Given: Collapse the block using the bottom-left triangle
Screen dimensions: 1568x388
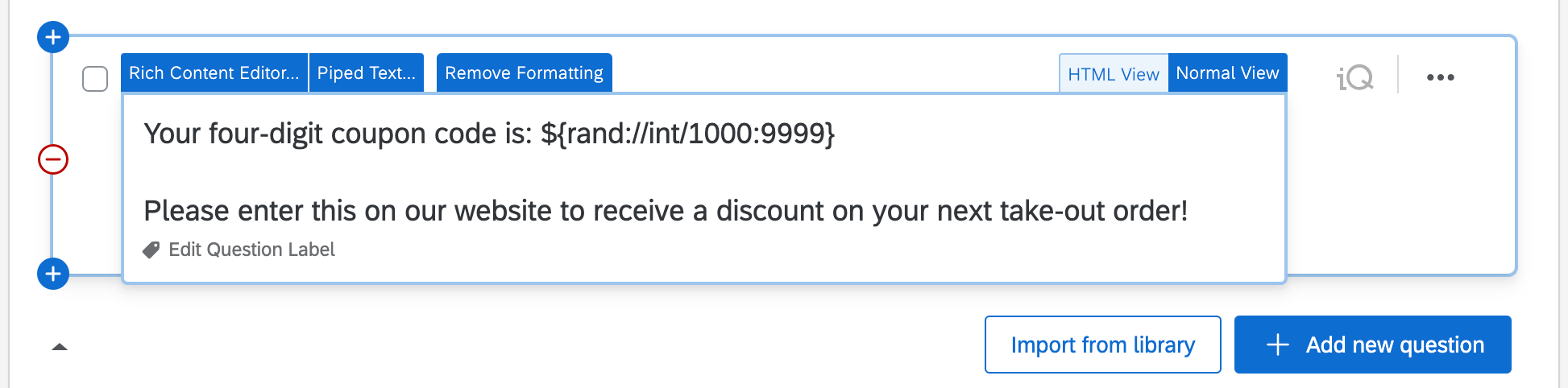Looking at the screenshot, I should point(60,347).
